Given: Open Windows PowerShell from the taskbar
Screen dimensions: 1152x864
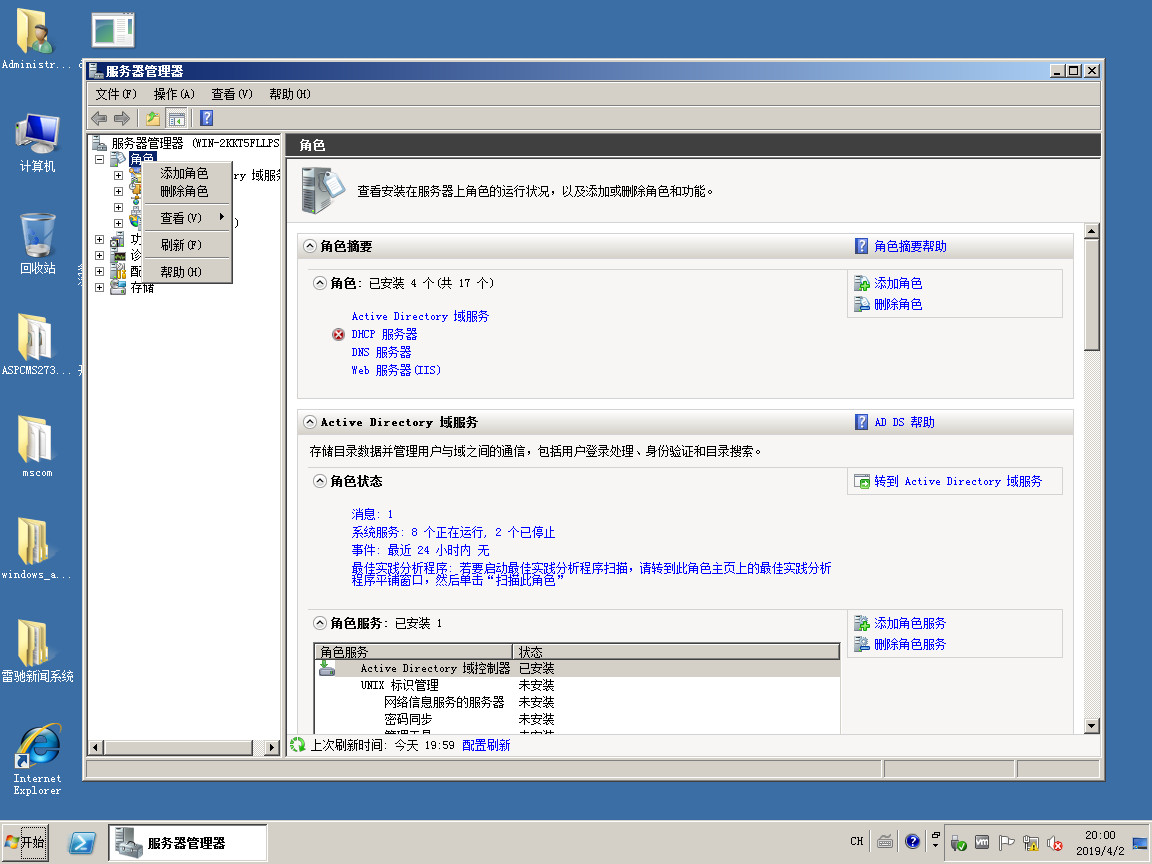Looking at the screenshot, I should pos(82,843).
